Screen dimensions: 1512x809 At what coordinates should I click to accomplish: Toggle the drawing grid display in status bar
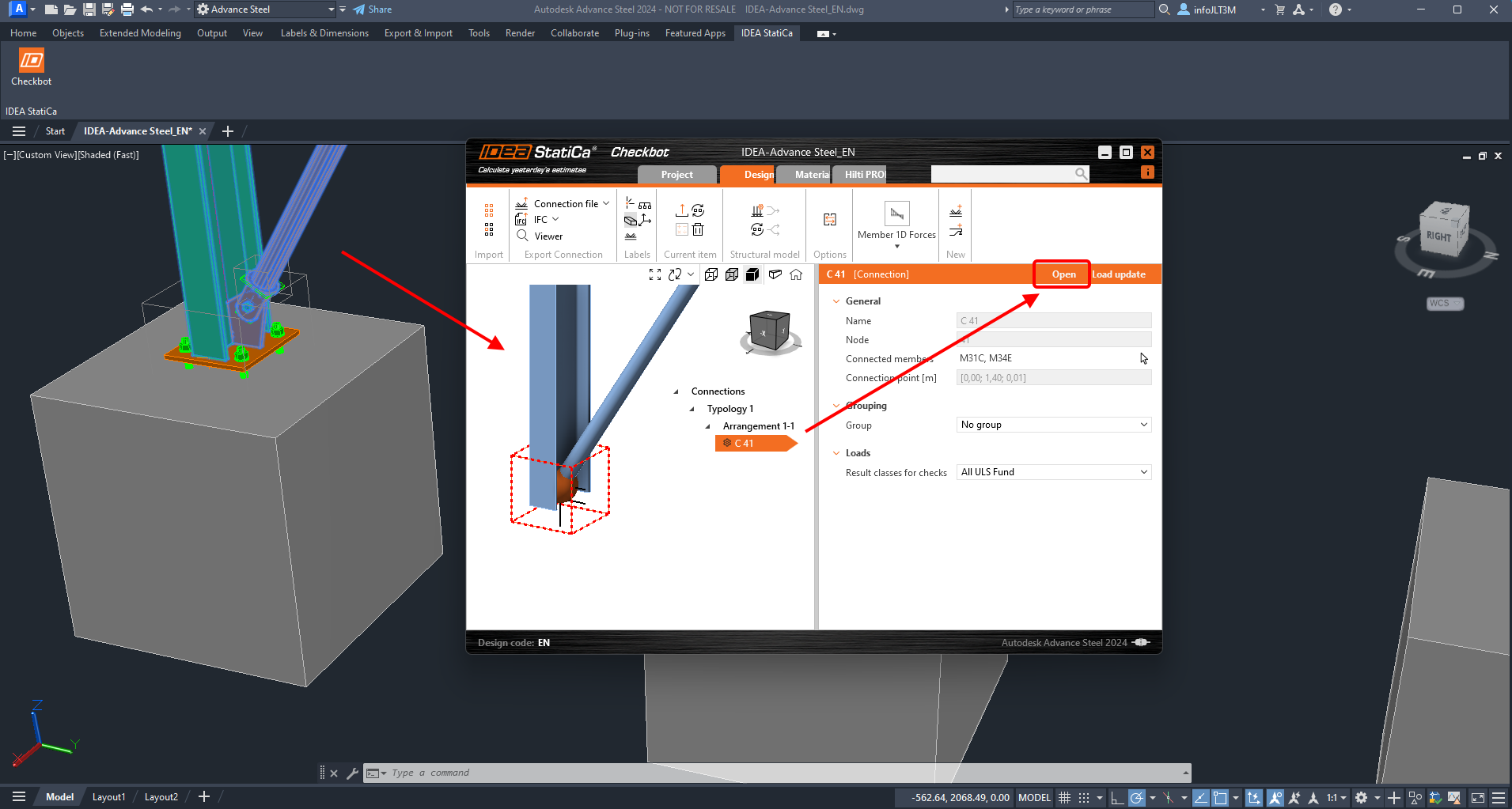pos(1064,797)
